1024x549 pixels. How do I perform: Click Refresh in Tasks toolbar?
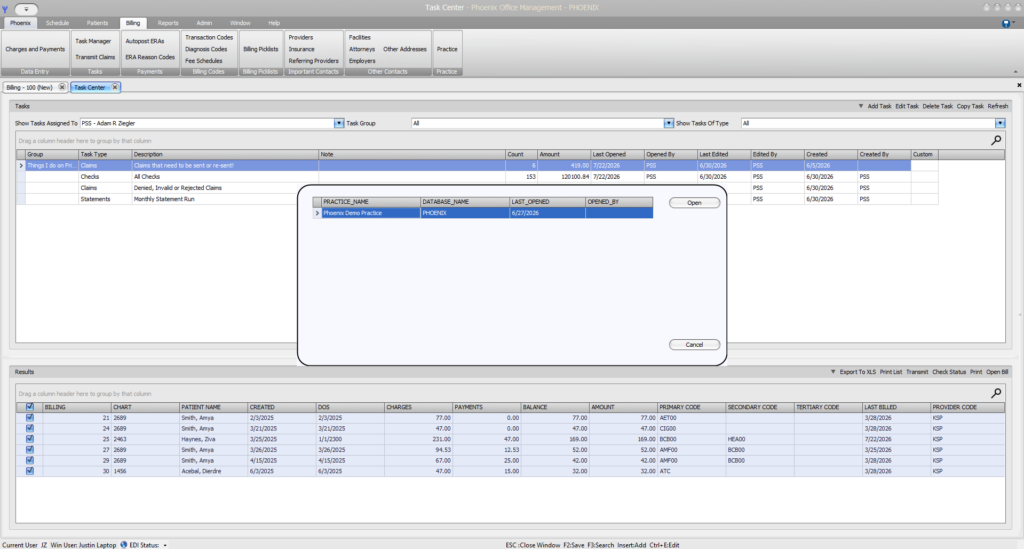click(998, 106)
